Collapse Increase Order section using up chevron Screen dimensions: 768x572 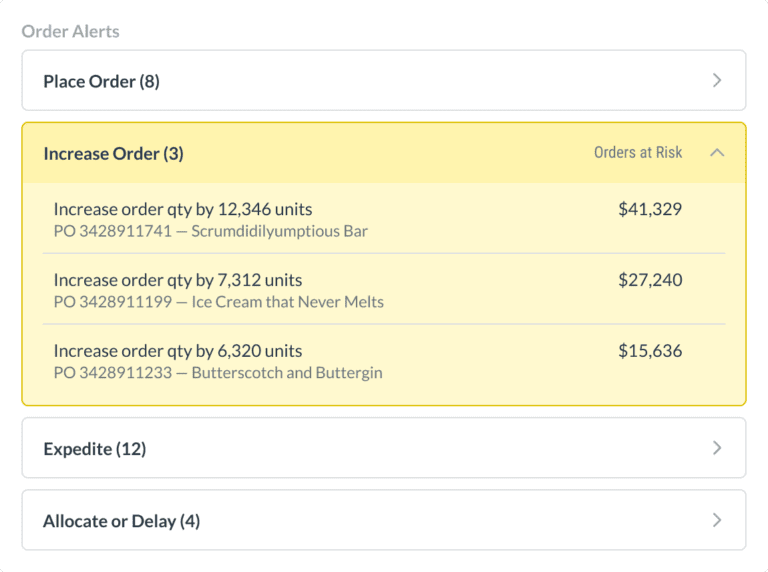tap(716, 153)
